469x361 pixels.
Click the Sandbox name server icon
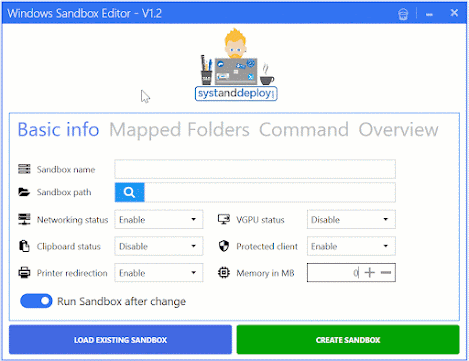(24, 169)
